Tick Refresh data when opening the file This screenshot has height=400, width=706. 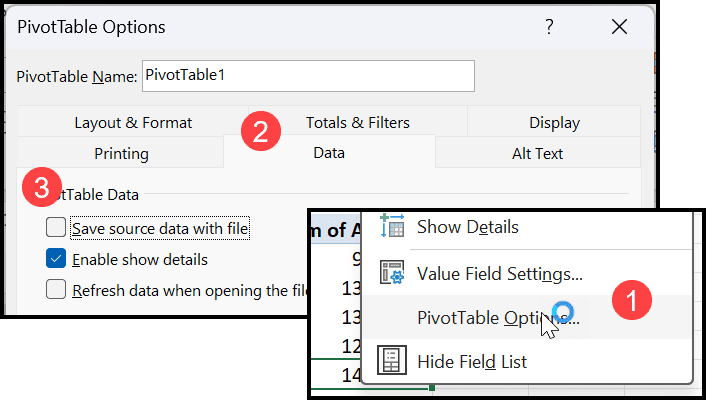[x=56, y=290]
